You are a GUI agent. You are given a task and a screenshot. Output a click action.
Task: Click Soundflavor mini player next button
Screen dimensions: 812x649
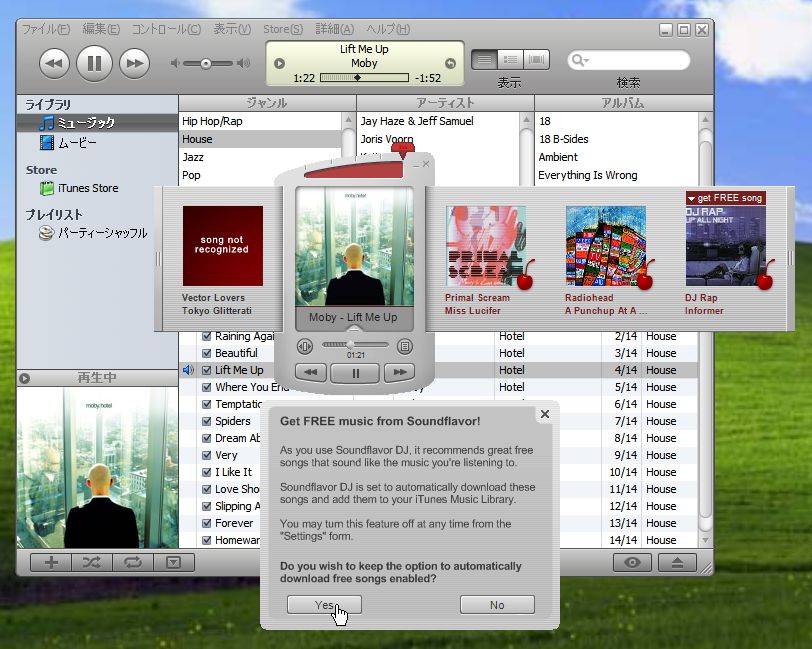pos(399,372)
